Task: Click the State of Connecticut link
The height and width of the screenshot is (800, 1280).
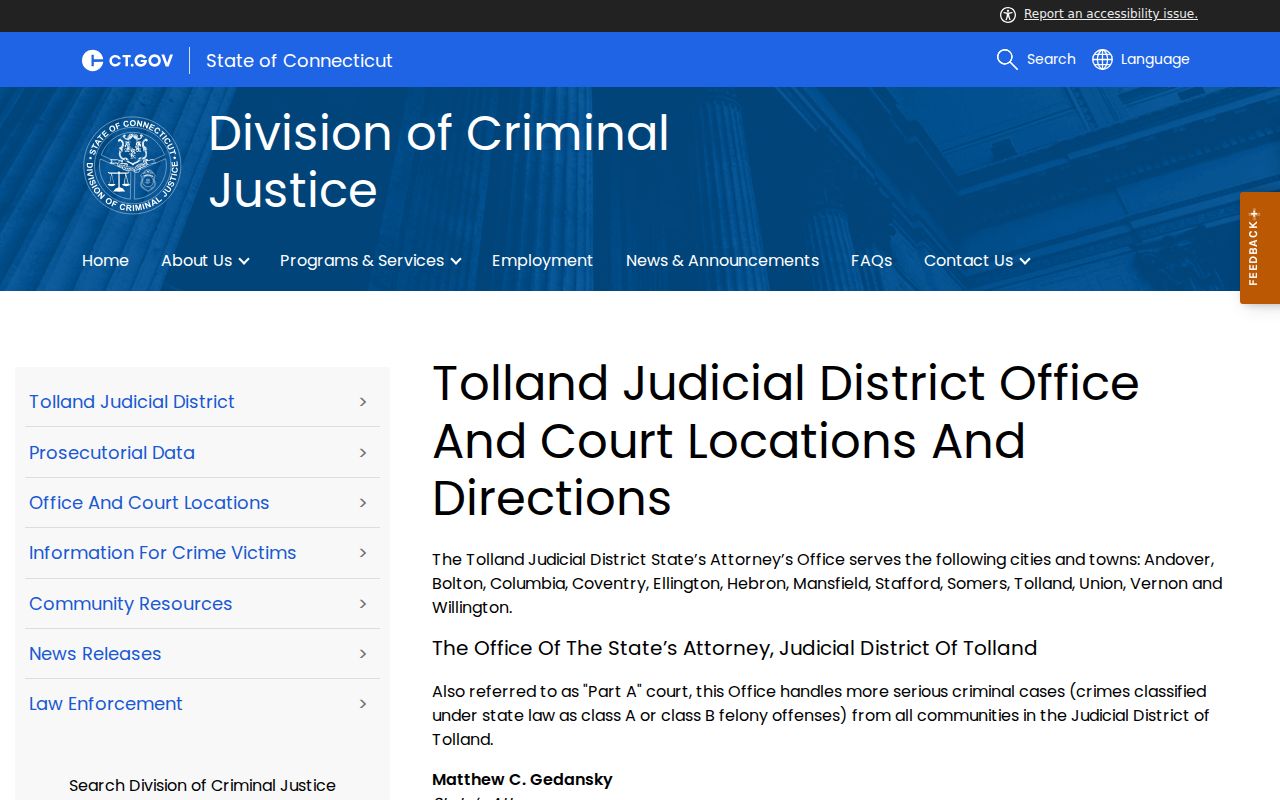Action: [299, 60]
